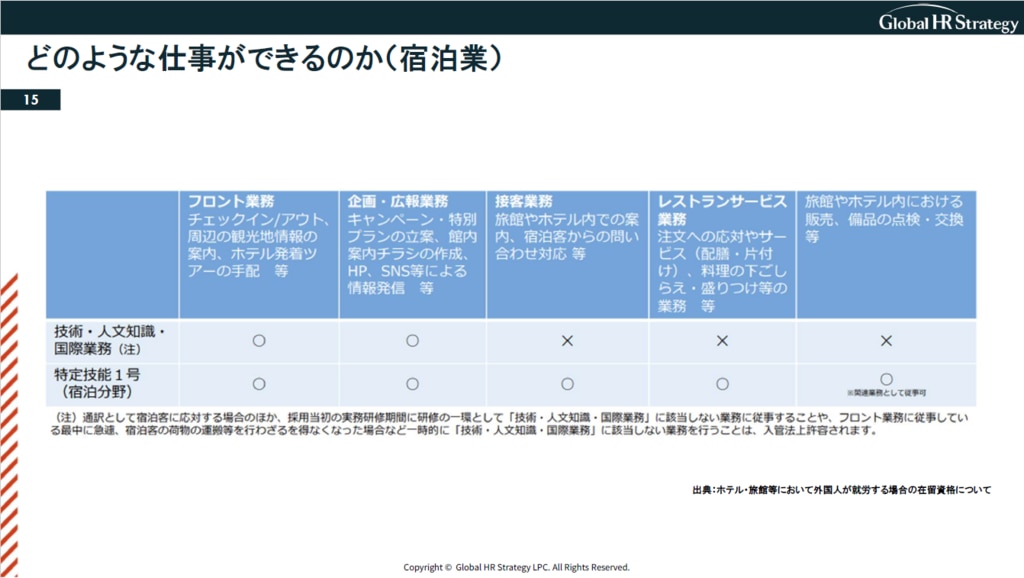Click the slide number 15 badge
The width and height of the screenshot is (1024, 578).
pyautogui.click(x=31, y=100)
